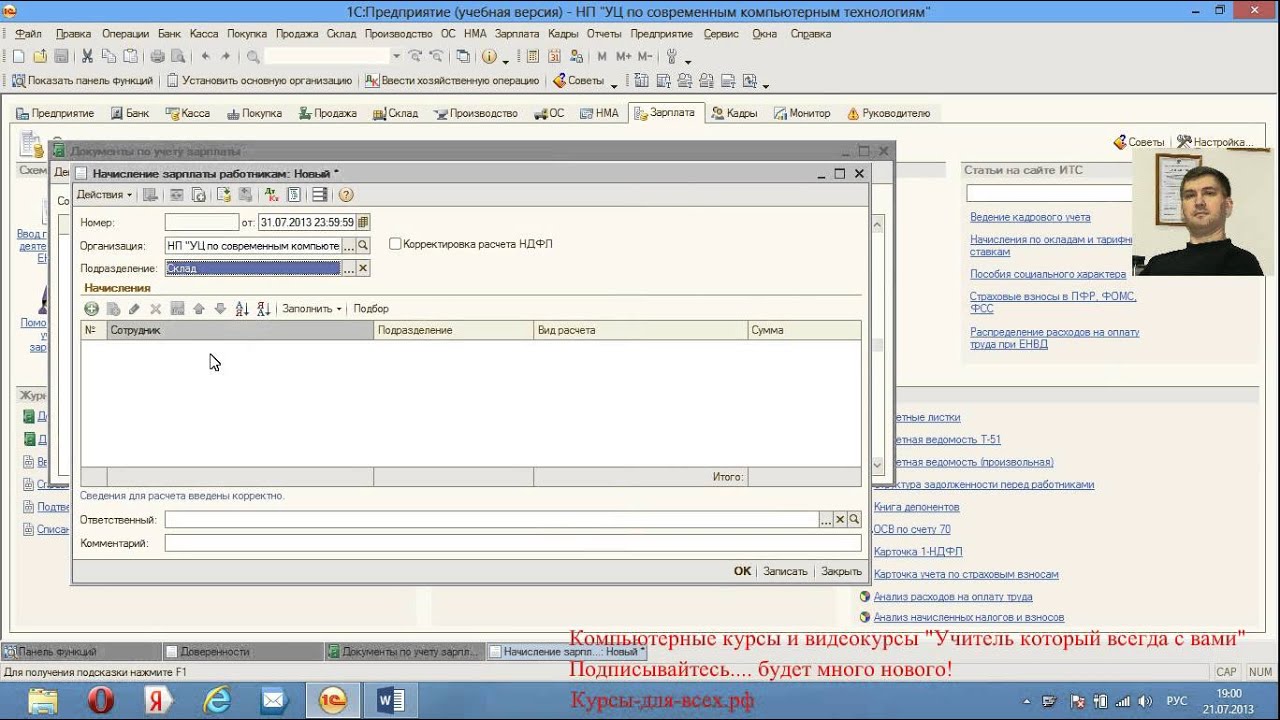Viewport: 1280px width, 720px height.
Task: Open the selection ellipsis of Подразделение field
Action: (349, 268)
